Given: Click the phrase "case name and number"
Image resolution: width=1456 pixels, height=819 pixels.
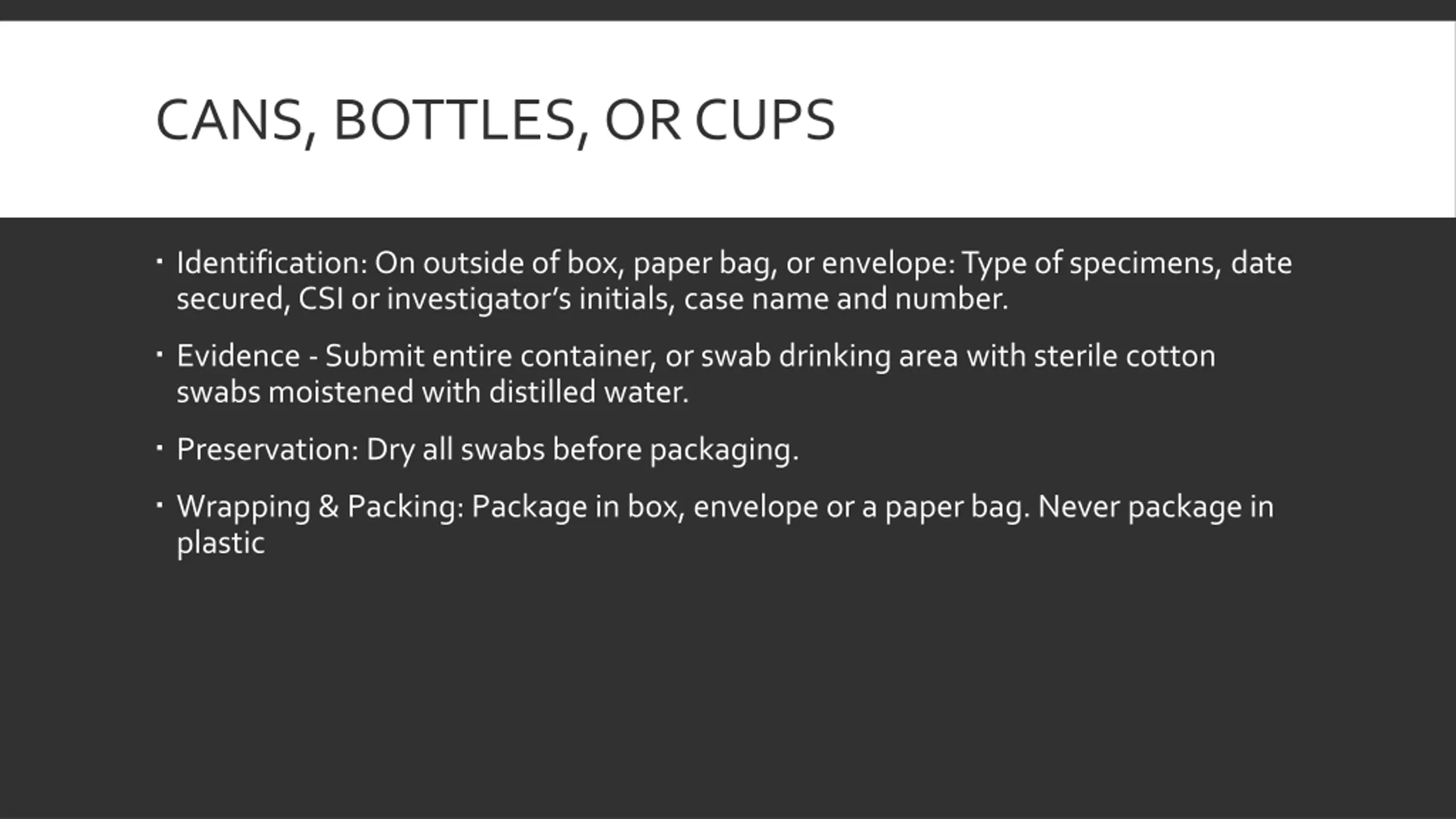Looking at the screenshot, I should pos(846,299).
